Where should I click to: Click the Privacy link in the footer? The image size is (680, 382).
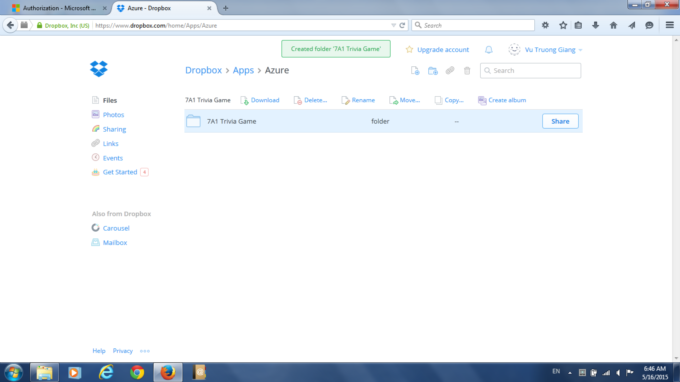pos(123,351)
